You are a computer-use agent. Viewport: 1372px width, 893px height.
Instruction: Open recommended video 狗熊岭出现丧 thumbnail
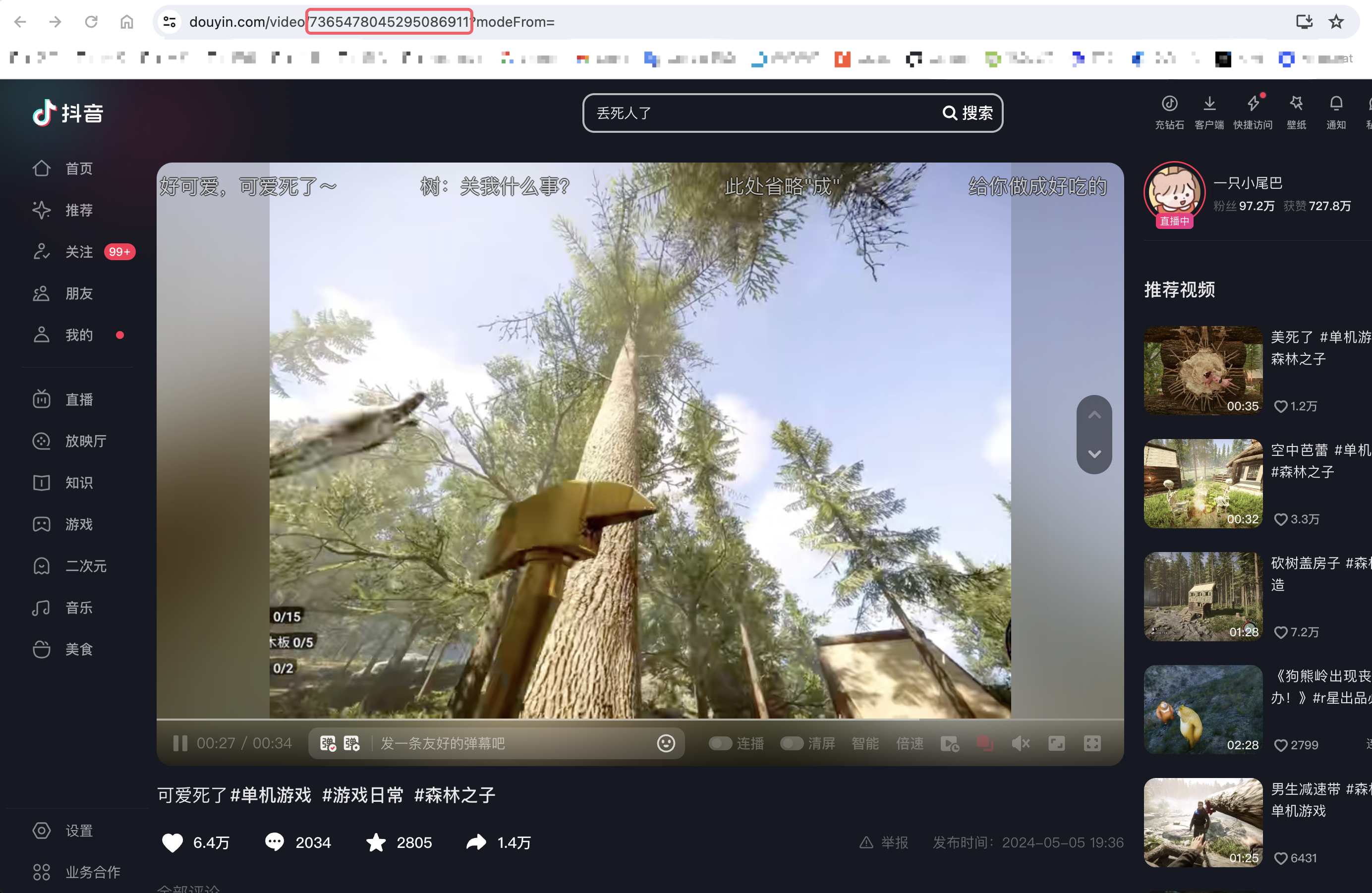click(1203, 709)
